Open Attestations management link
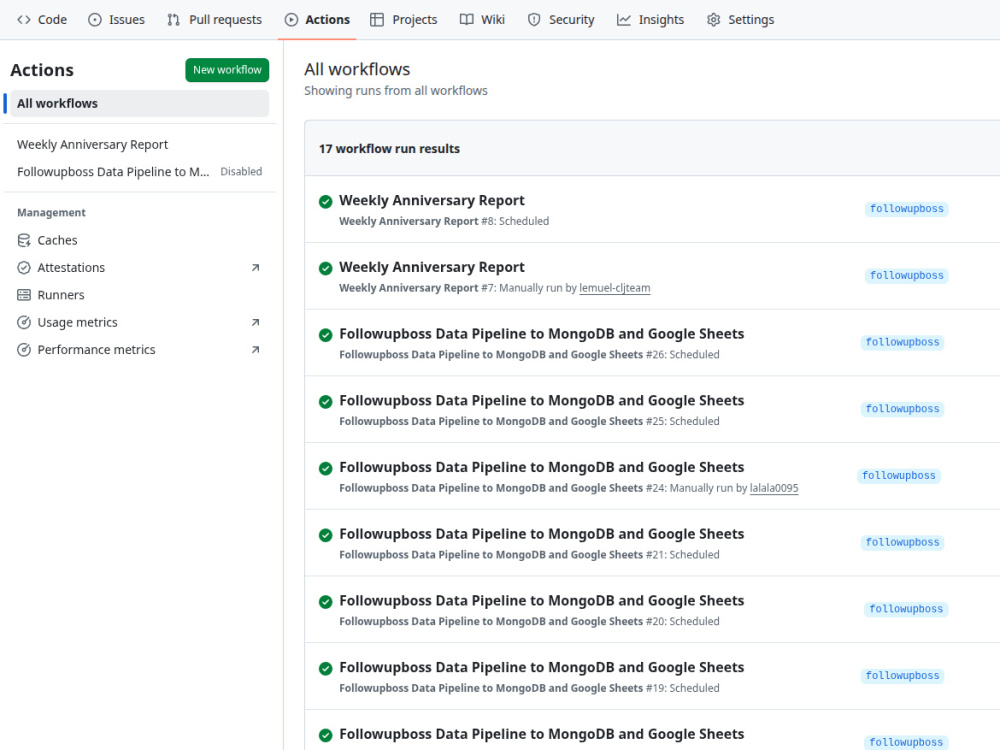 (x=71, y=268)
